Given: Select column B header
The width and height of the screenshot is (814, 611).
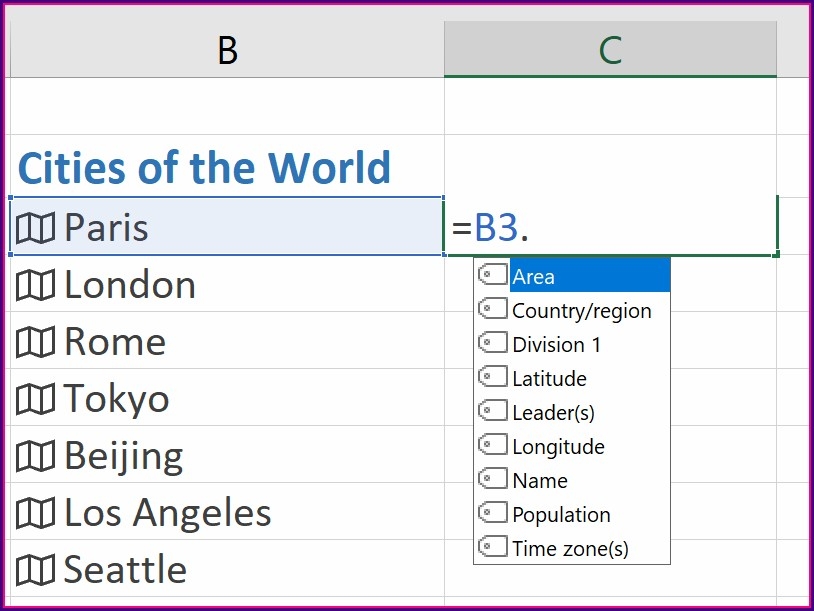Looking at the screenshot, I should point(227,50).
